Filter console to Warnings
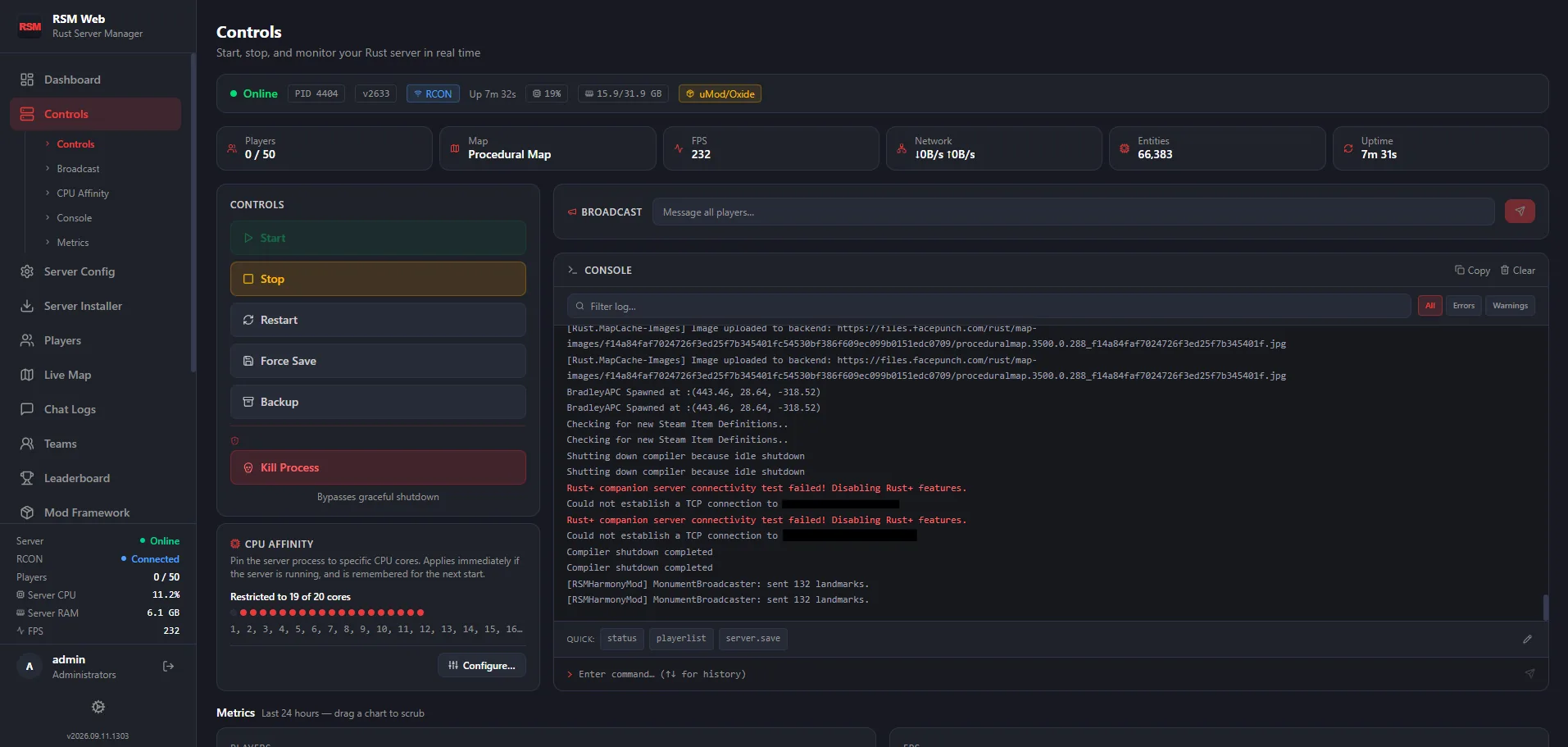 (1510, 306)
